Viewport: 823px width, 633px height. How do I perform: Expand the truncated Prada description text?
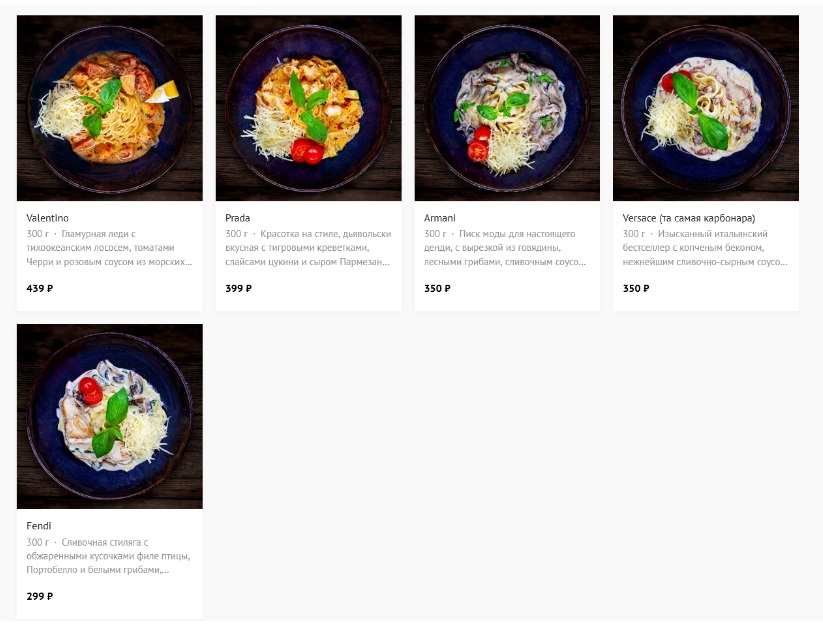[308, 248]
